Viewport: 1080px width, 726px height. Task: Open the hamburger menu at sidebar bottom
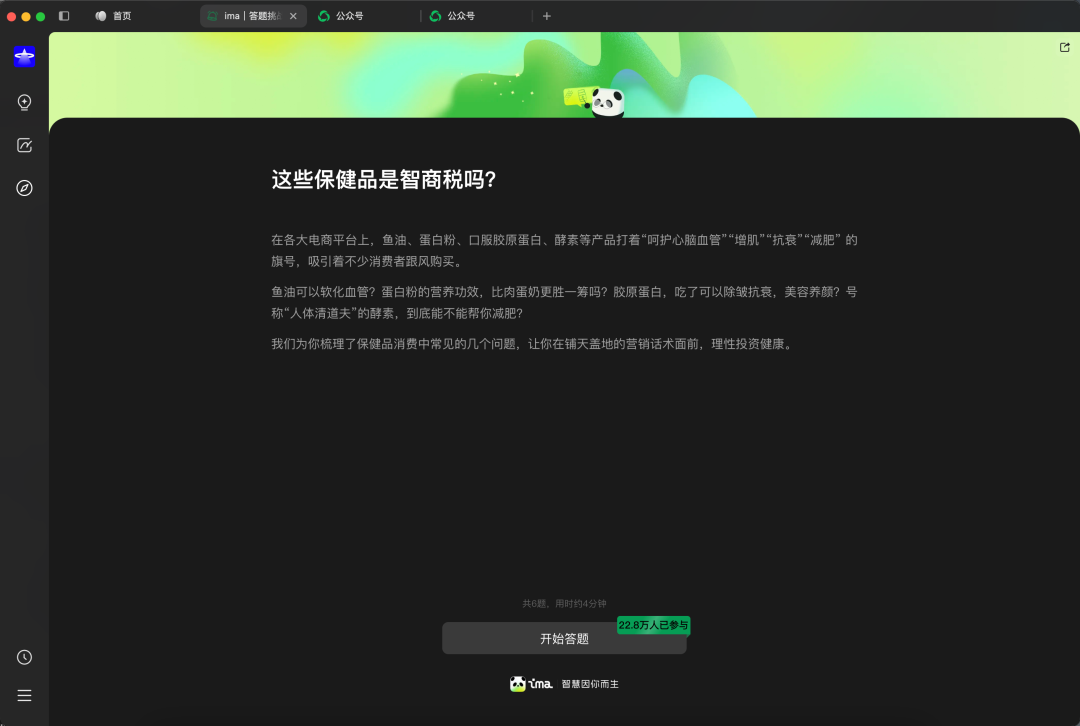(x=24, y=695)
